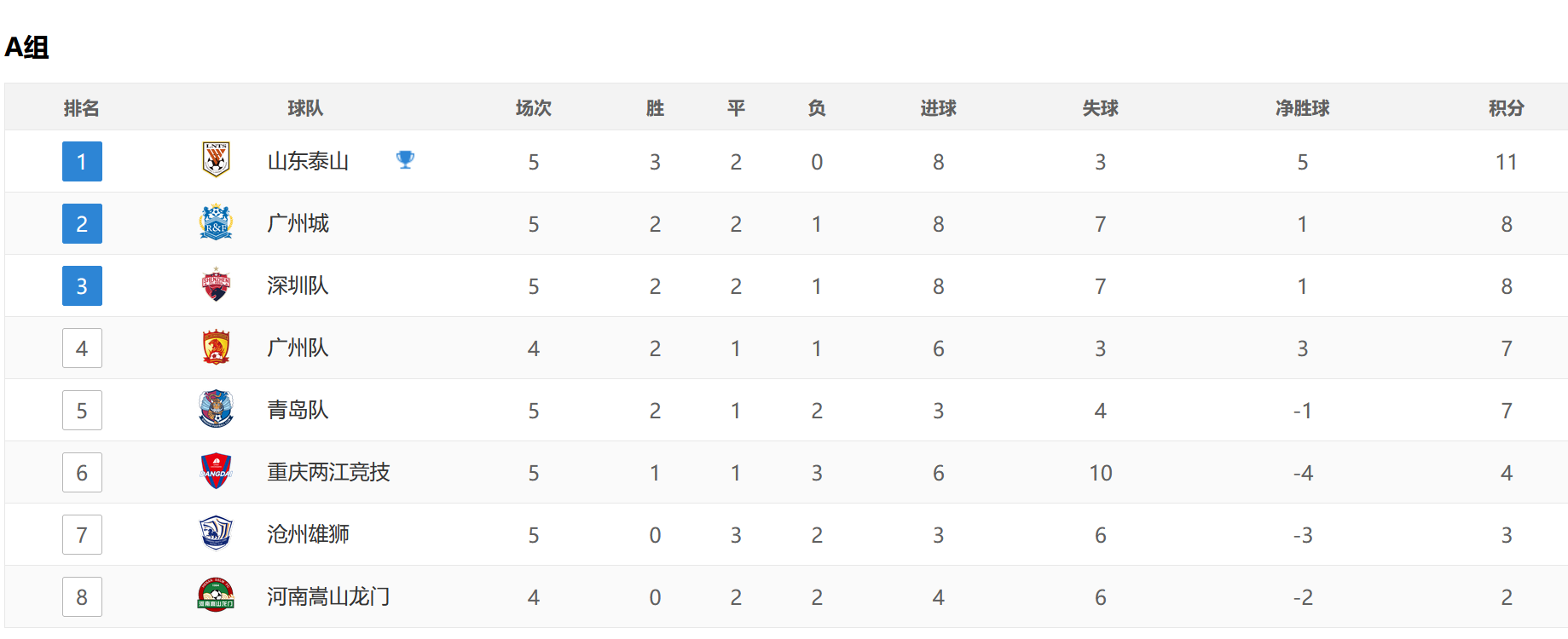Viewport: 1568px width, 639px height.
Task: Click the Guangzhou team red crest
Action: click(x=216, y=347)
